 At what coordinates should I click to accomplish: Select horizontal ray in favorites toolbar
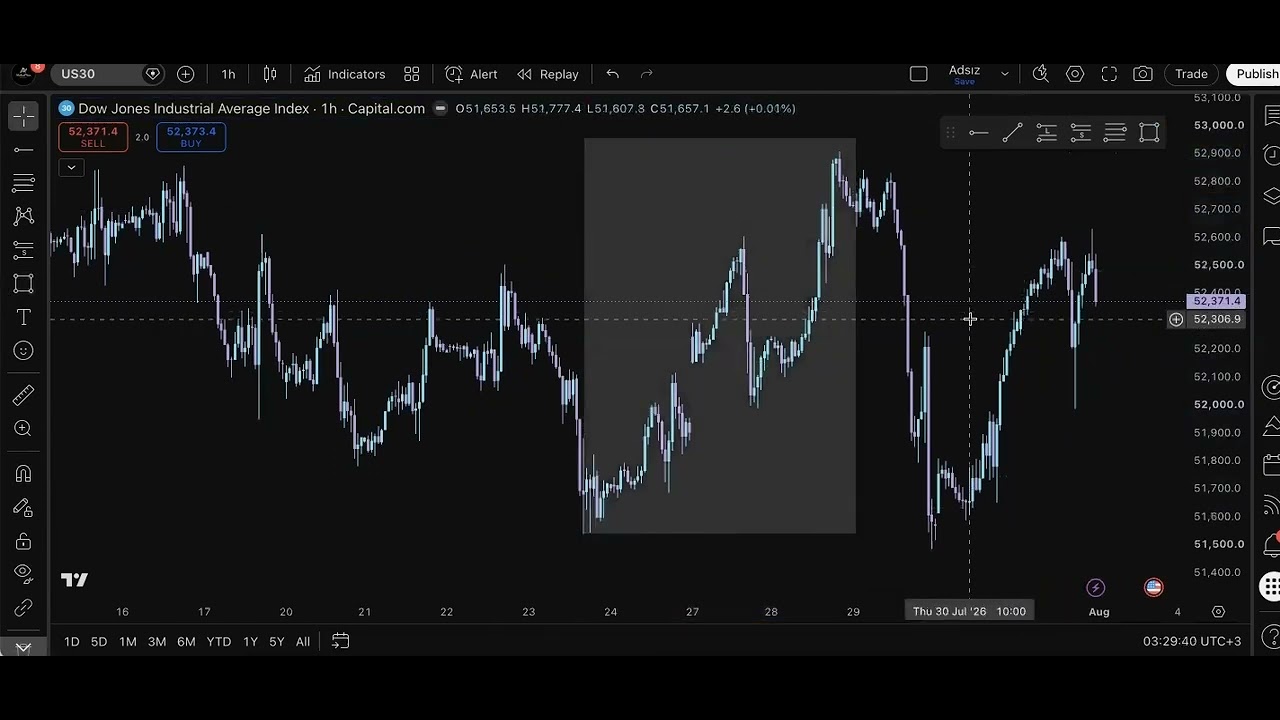[978, 132]
